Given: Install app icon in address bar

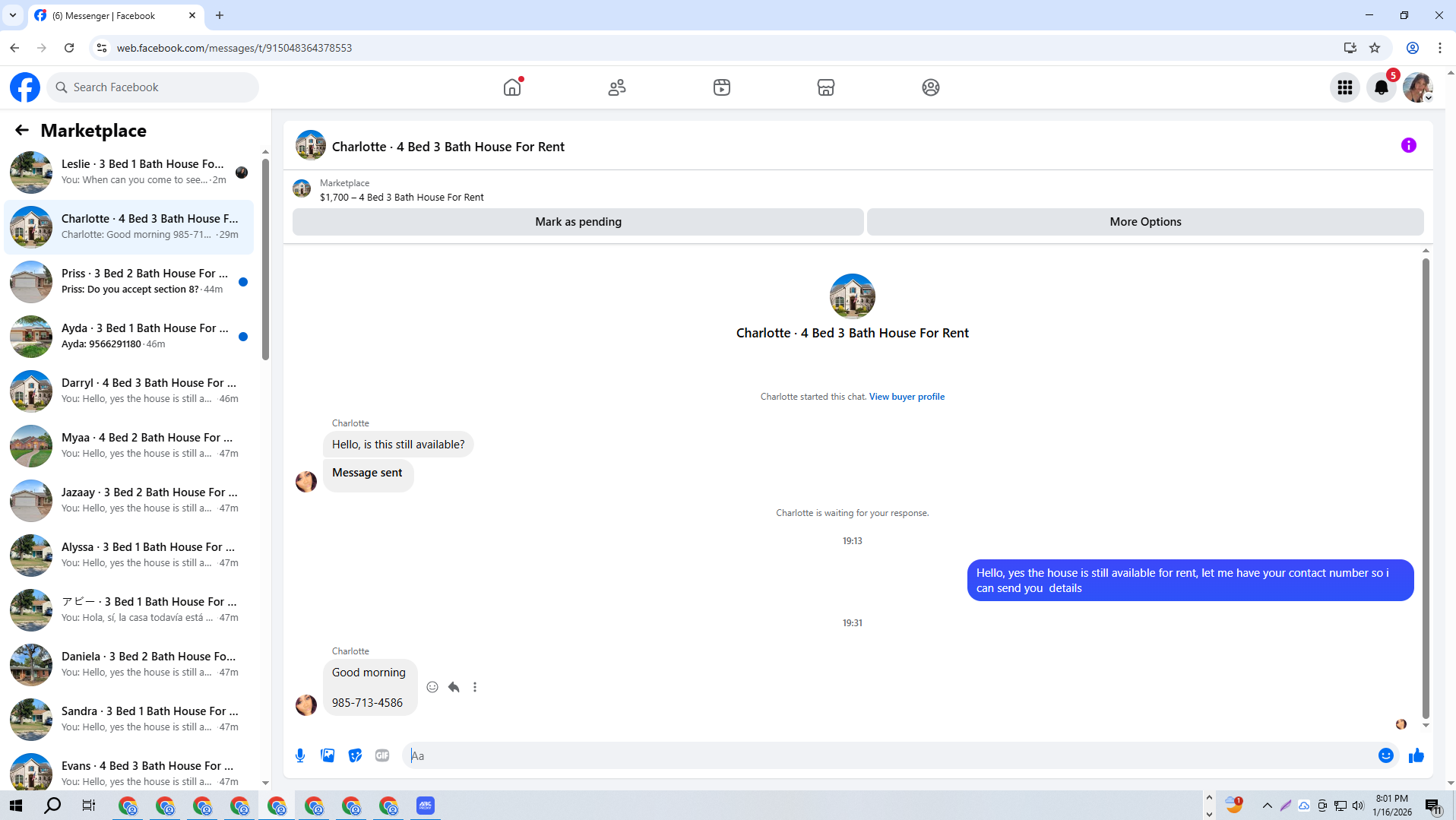Looking at the screenshot, I should pyautogui.click(x=1350, y=48).
